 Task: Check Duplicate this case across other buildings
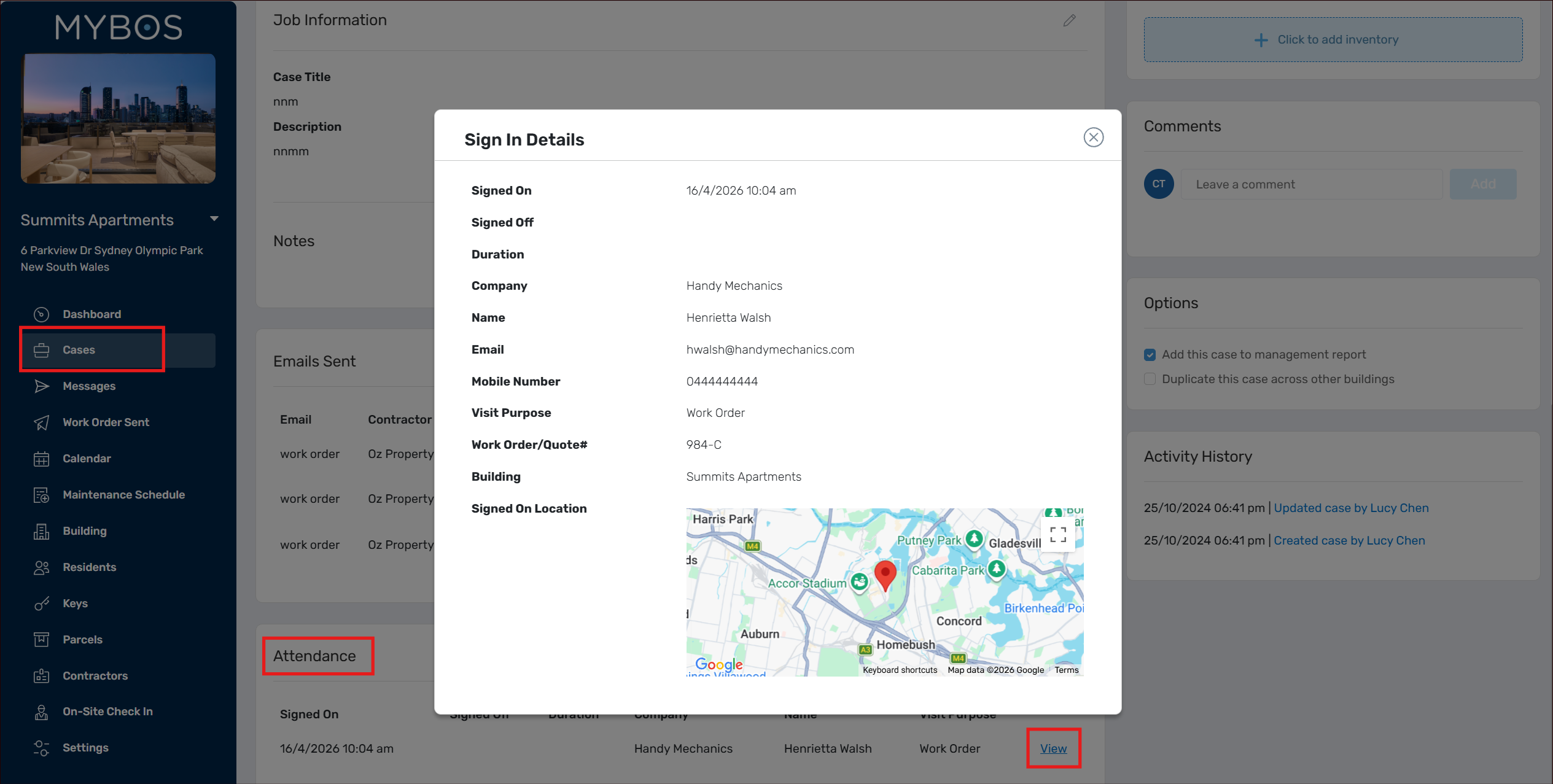1150,379
